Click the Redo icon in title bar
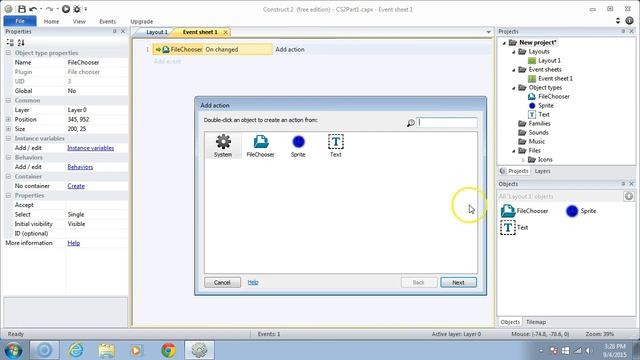 pyautogui.click(x=49, y=9)
